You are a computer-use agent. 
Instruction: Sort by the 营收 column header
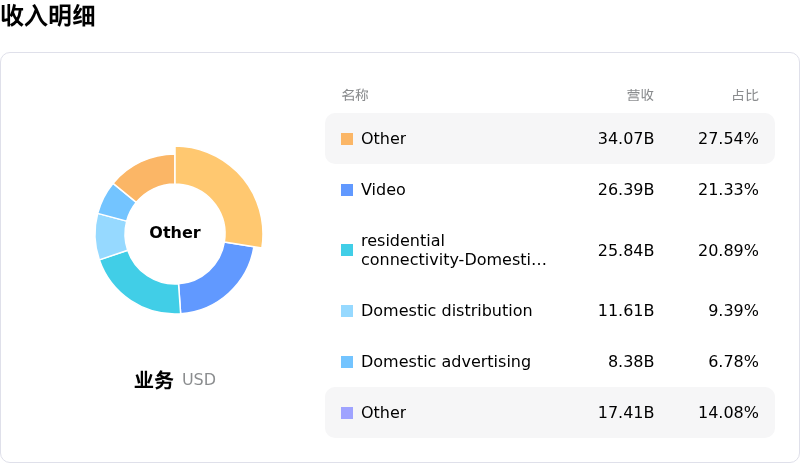[640, 95]
